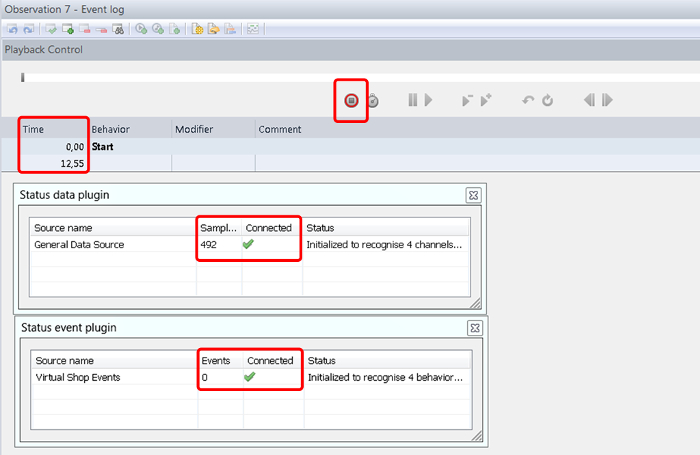Click the green checkmark window toolbar icon

(51, 29)
